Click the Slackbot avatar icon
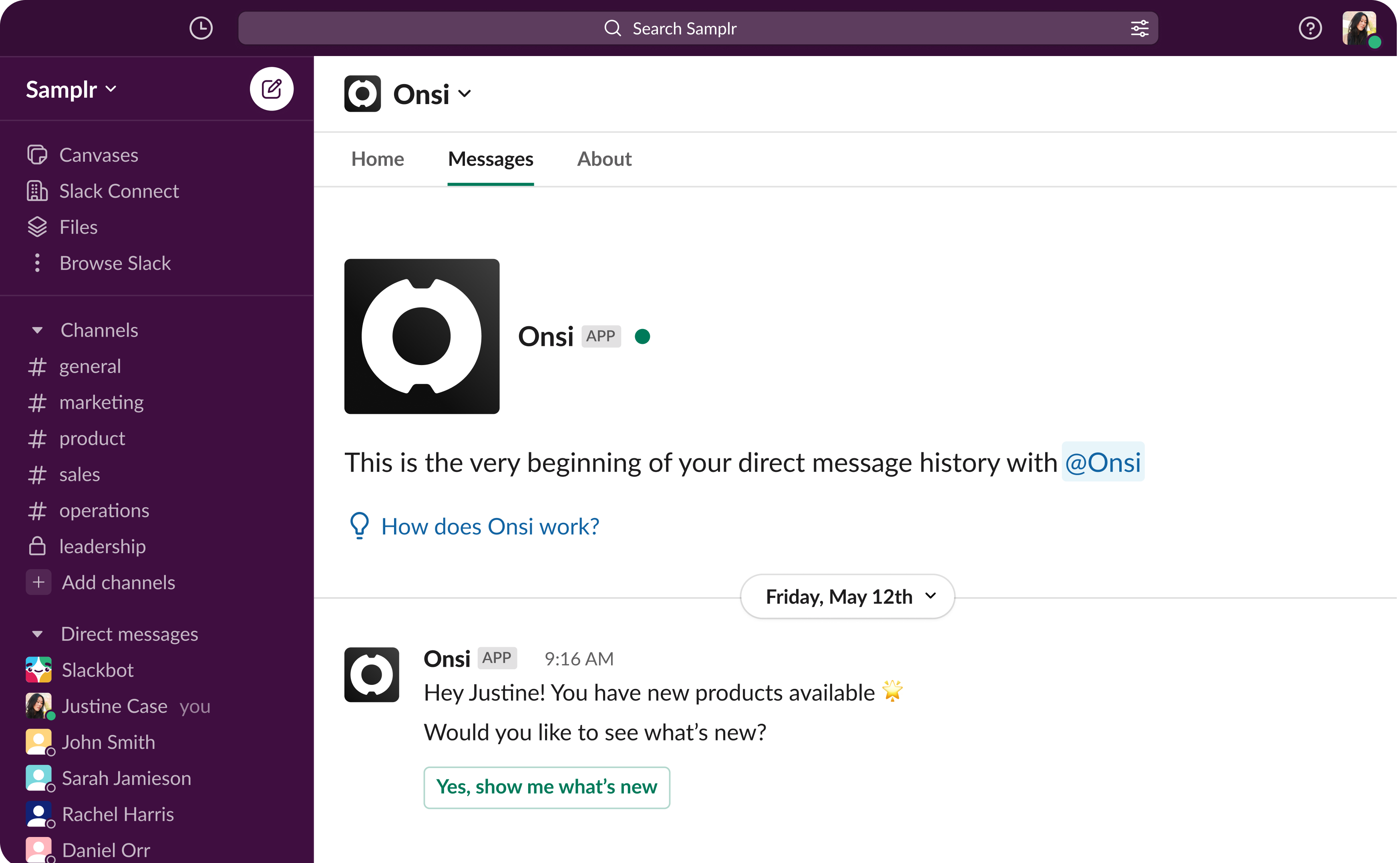The image size is (1400, 863). point(38,670)
